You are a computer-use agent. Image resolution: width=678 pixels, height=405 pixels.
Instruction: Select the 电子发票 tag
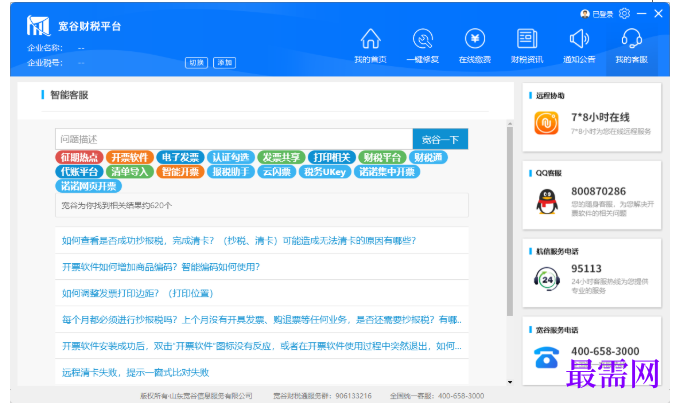pos(180,157)
